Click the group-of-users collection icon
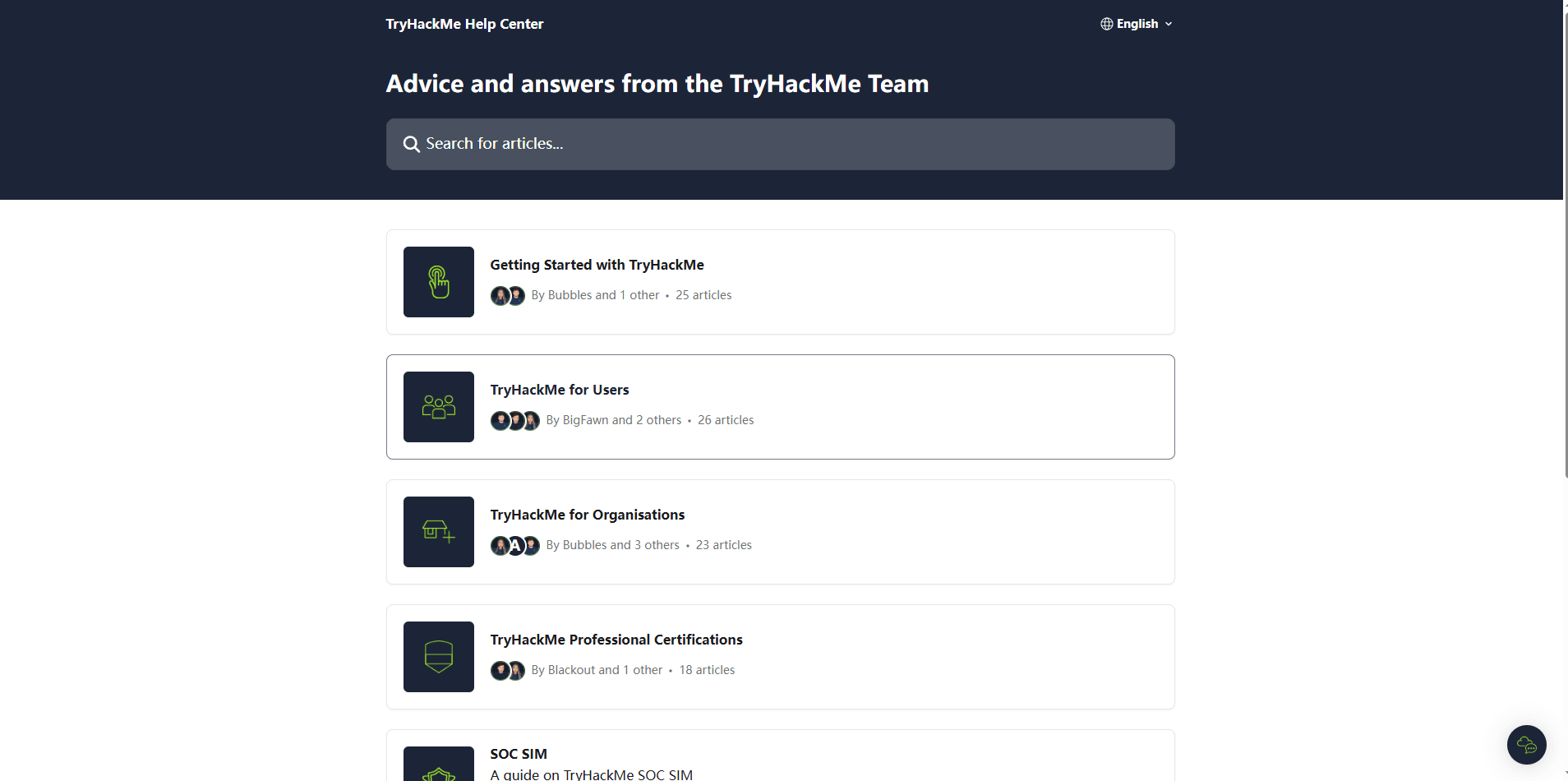 coord(438,407)
